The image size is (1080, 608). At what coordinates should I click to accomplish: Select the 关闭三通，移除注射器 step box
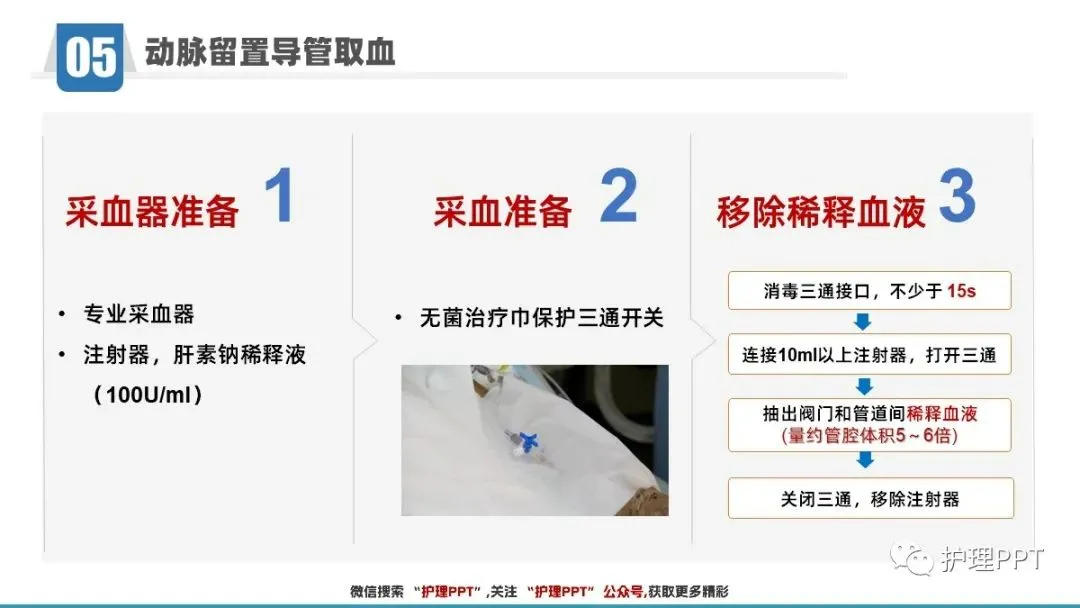[x=871, y=498]
